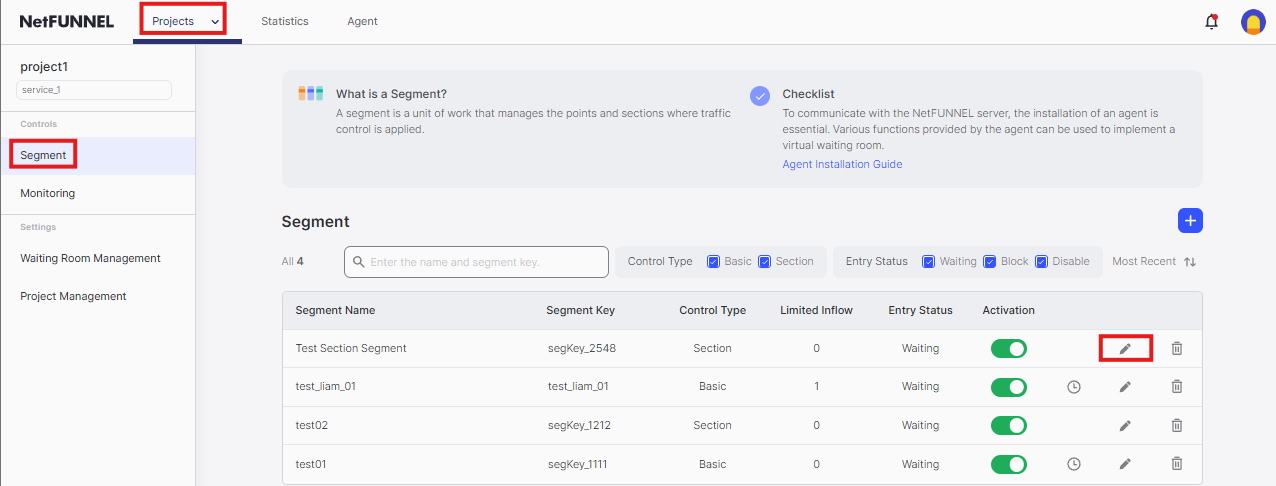1276x486 pixels.
Task: Open the Agent Installation Guide link
Action: [x=842, y=164]
